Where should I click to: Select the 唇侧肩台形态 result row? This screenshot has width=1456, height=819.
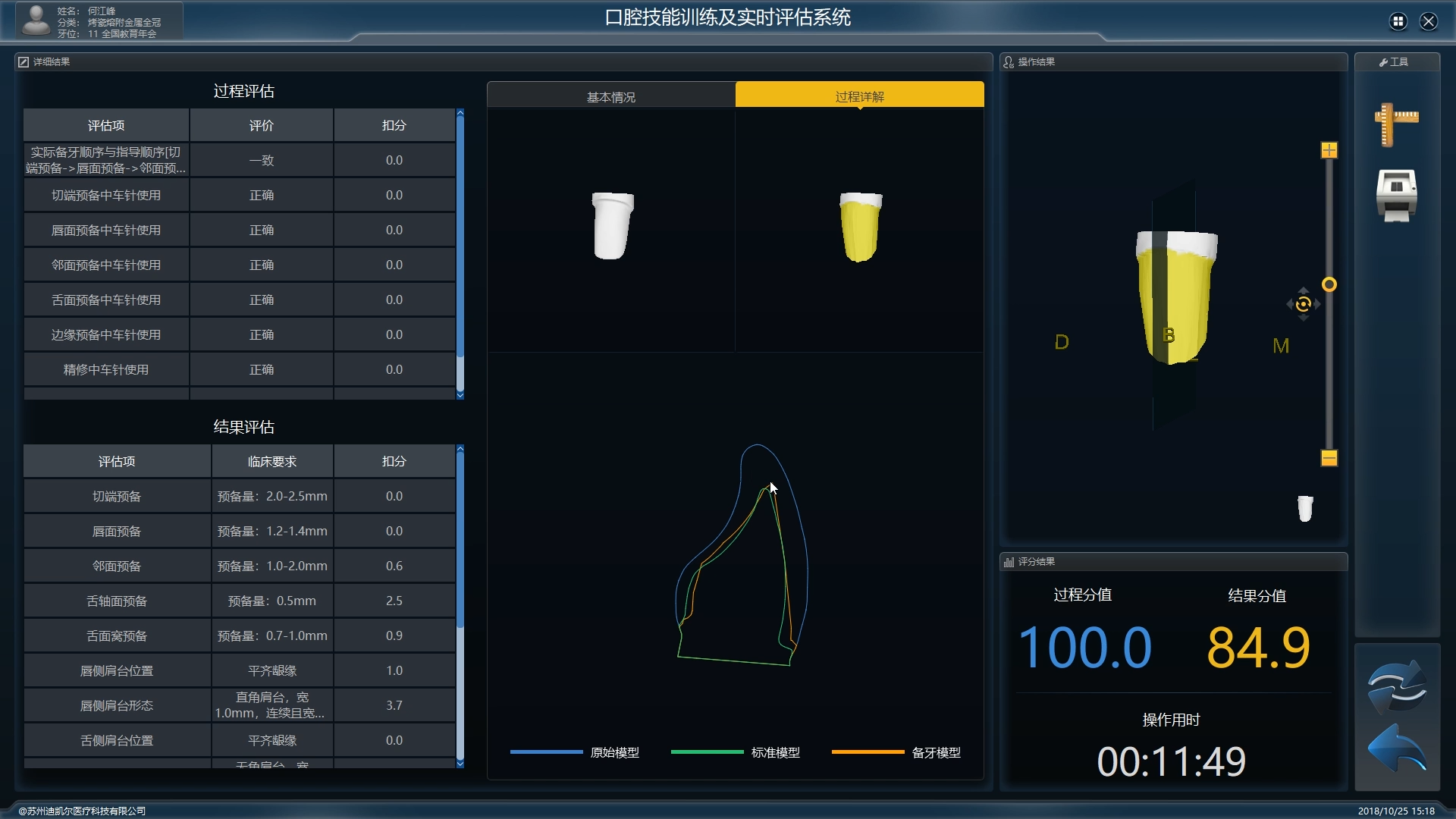point(117,705)
